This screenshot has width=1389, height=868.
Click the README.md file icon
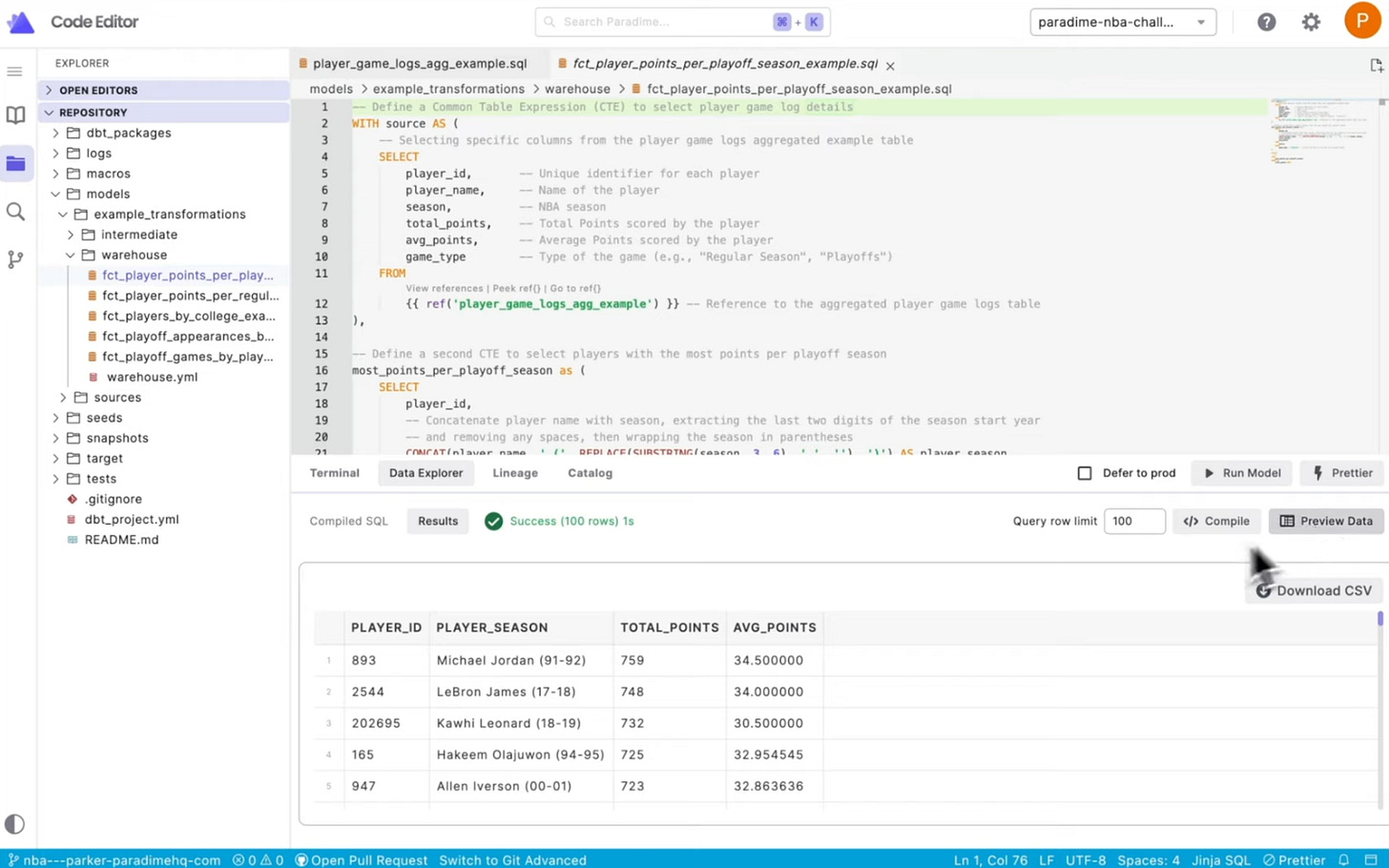point(72,540)
